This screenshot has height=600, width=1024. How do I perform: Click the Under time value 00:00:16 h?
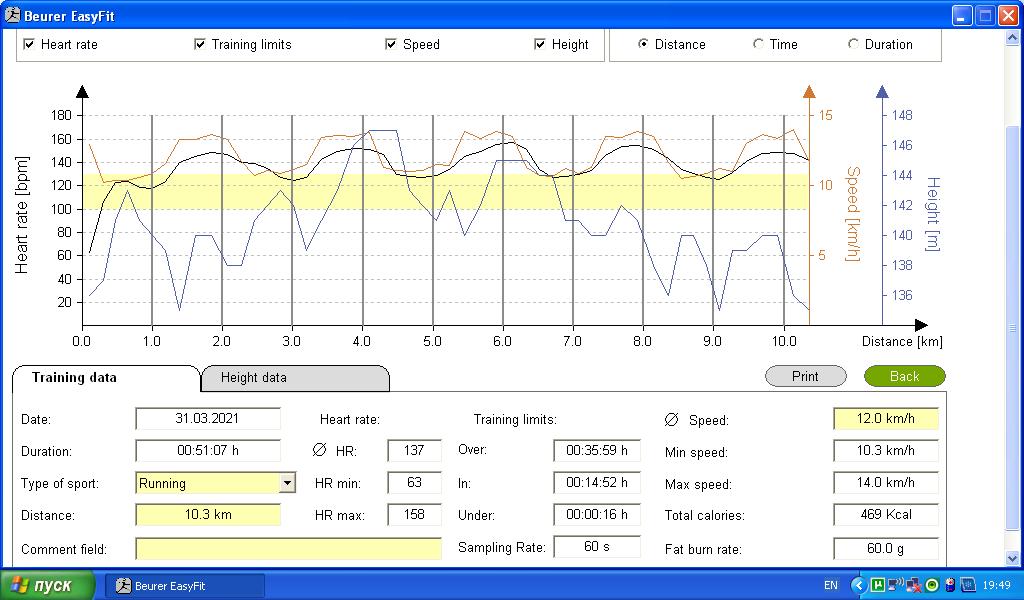tap(597, 514)
